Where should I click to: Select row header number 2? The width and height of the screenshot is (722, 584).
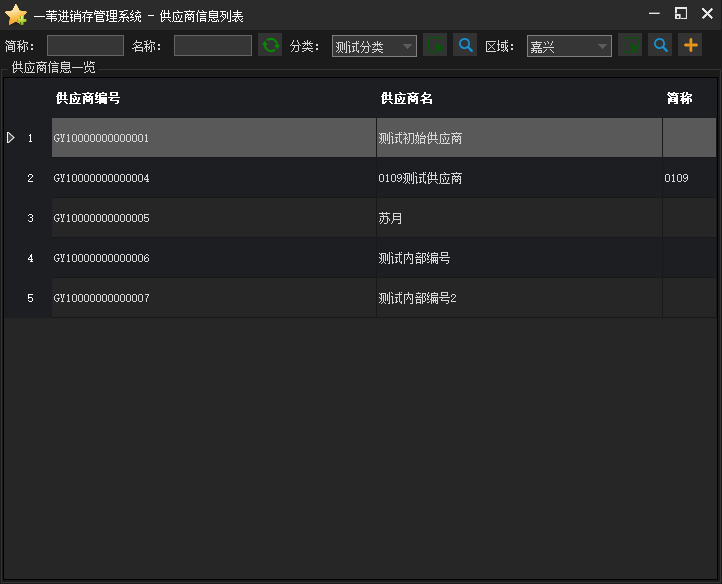pyautogui.click(x=28, y=178)
